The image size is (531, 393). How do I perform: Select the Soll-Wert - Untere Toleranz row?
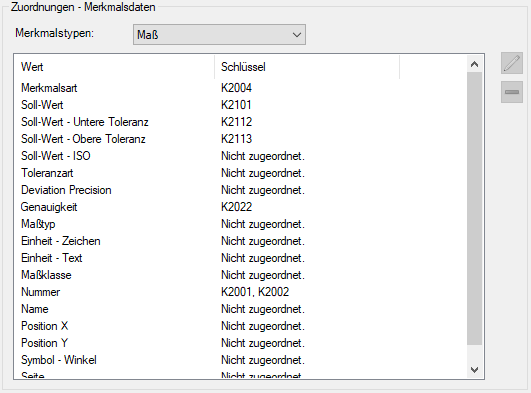coord(240,122)
